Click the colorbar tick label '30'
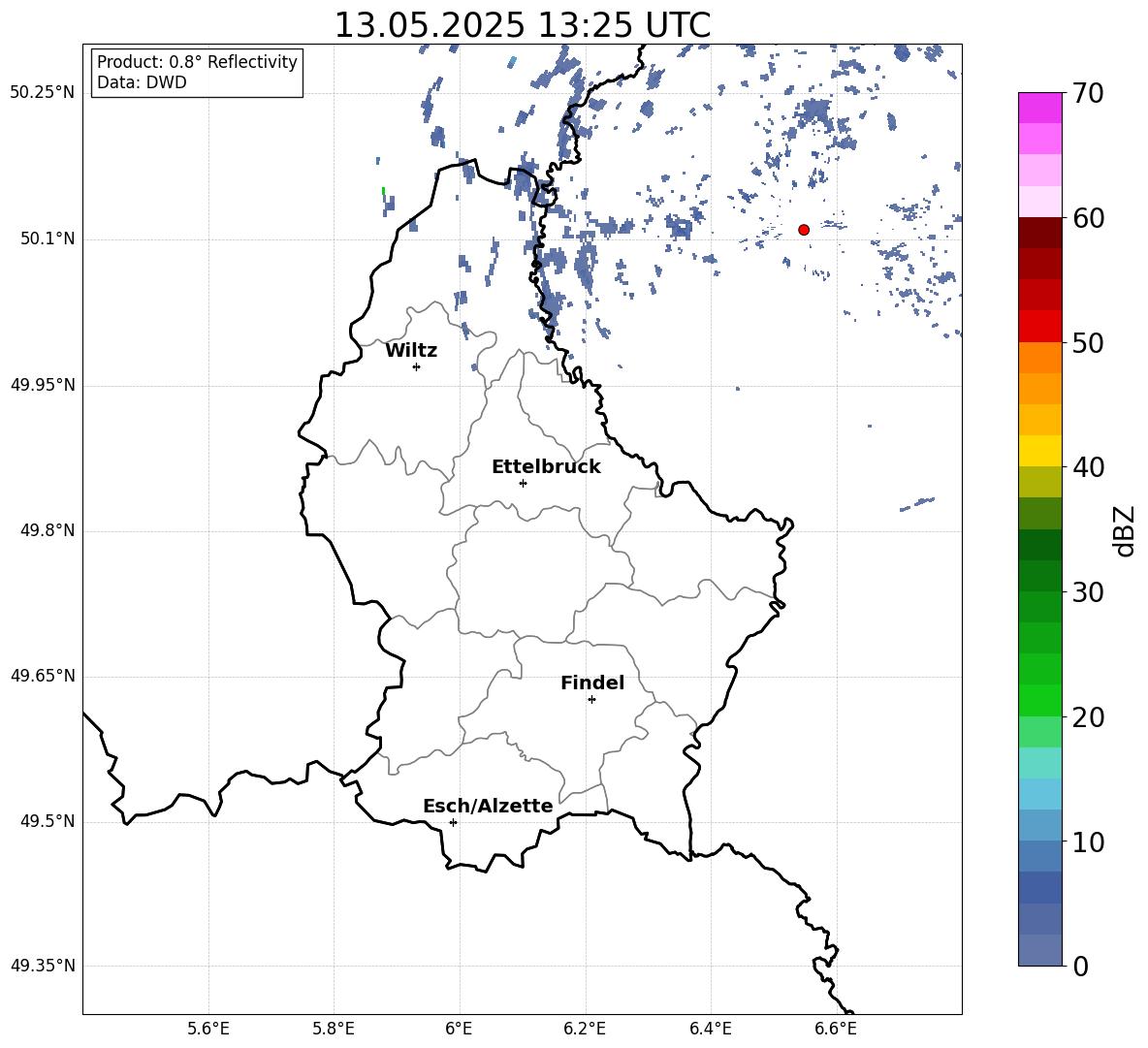 [1088, 592]
